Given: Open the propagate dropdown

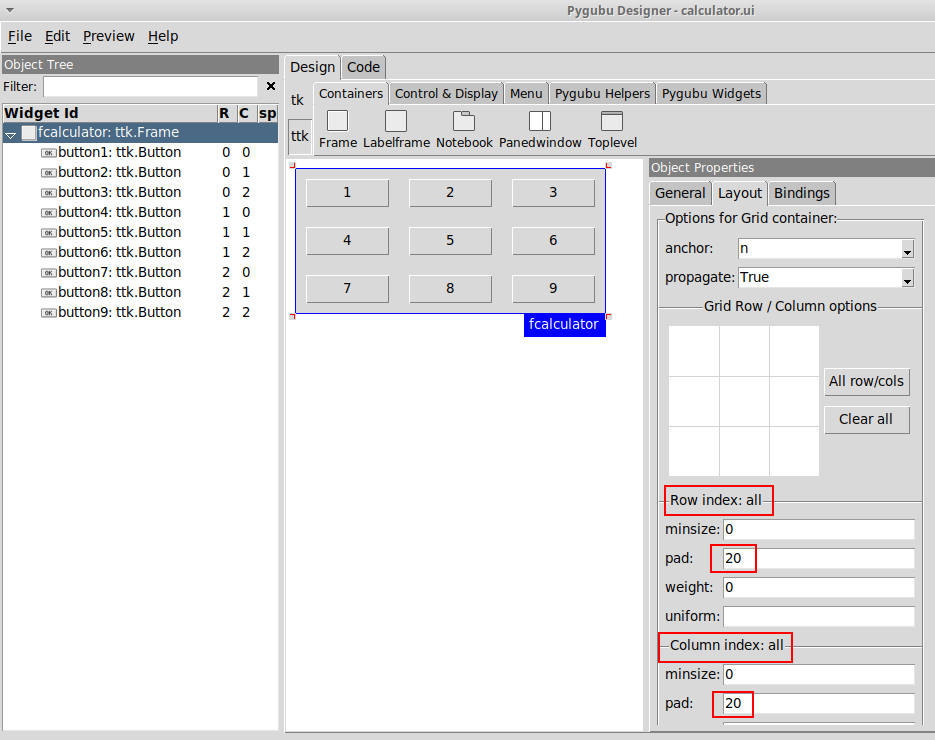Looking at the screenshot, I should coord(904,278).
